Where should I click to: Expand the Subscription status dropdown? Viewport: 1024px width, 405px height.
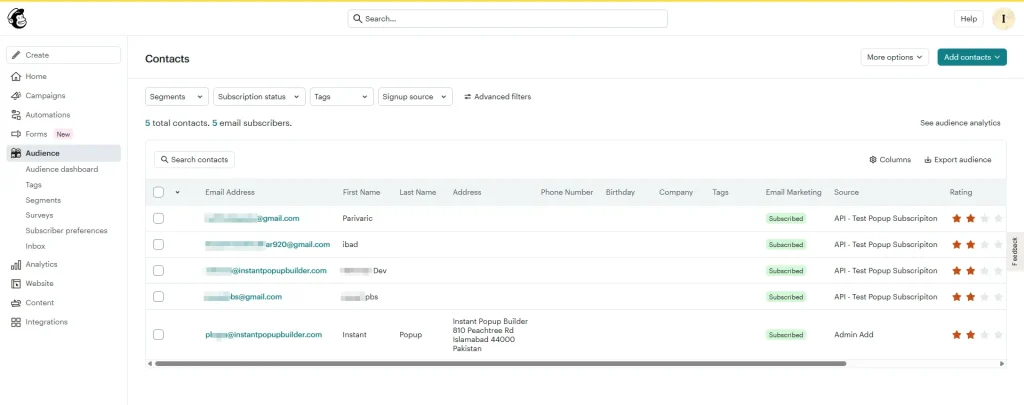pyautogui.click(x=259, y=97)
